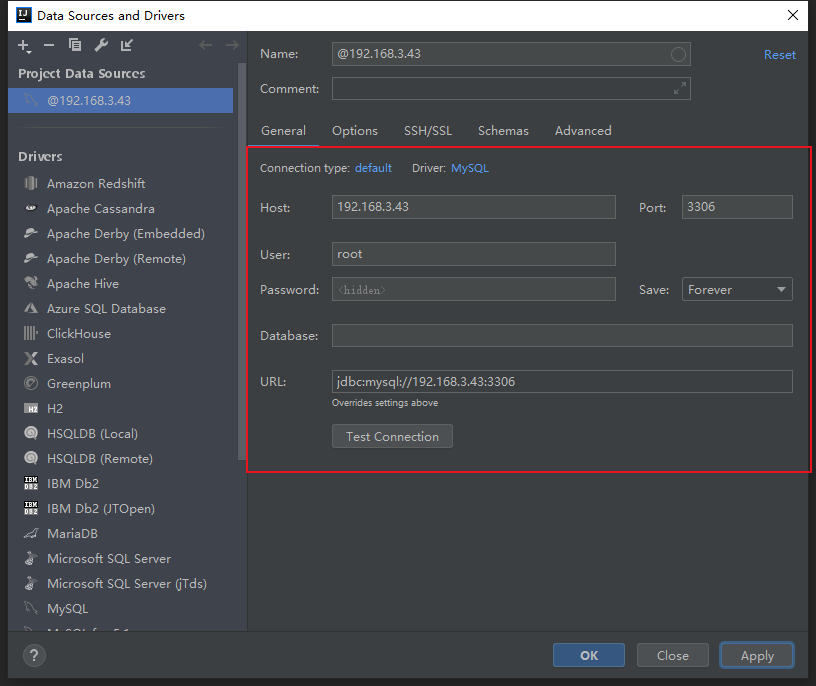Focus the Database input field
This screenshot has height=686, width=816.
(x=562, y=336)
